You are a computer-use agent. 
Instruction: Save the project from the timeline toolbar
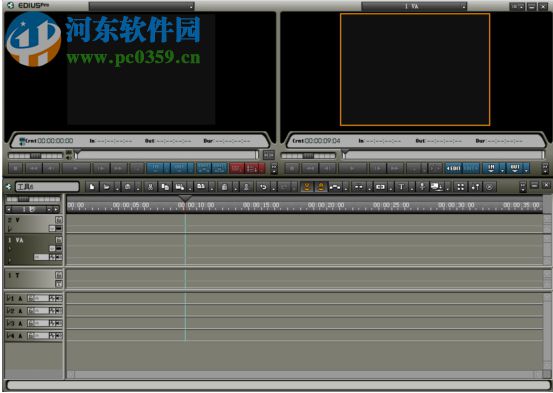128,187
